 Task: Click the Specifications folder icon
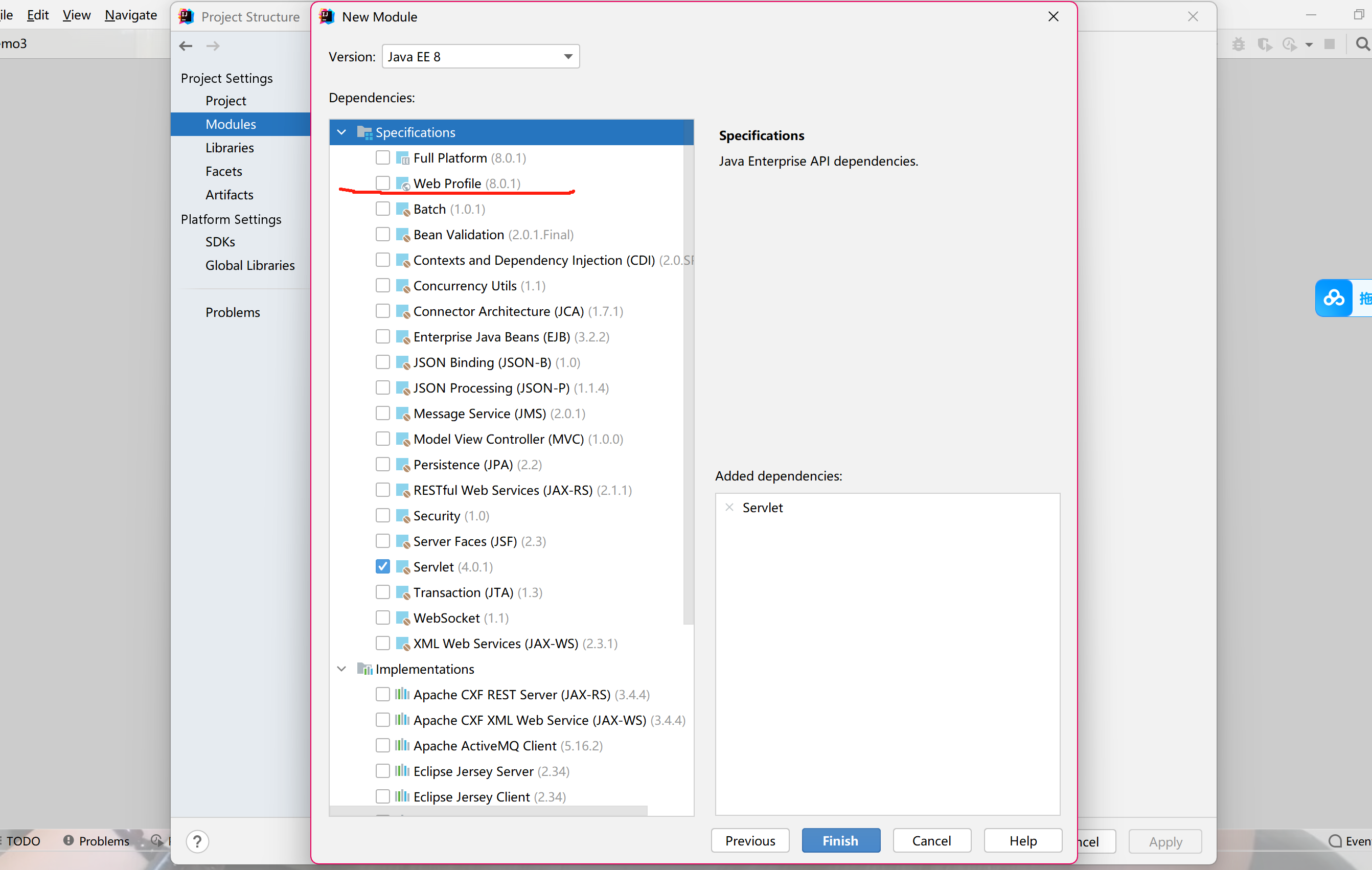point(364,132)
